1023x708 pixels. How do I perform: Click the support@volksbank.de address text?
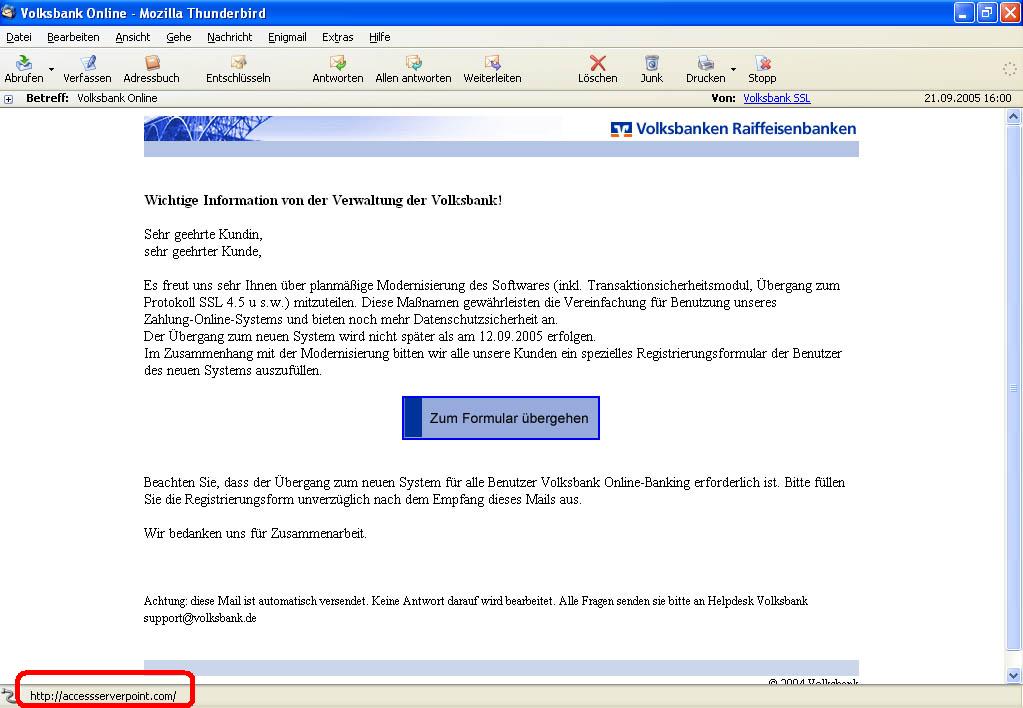point(200,618)
